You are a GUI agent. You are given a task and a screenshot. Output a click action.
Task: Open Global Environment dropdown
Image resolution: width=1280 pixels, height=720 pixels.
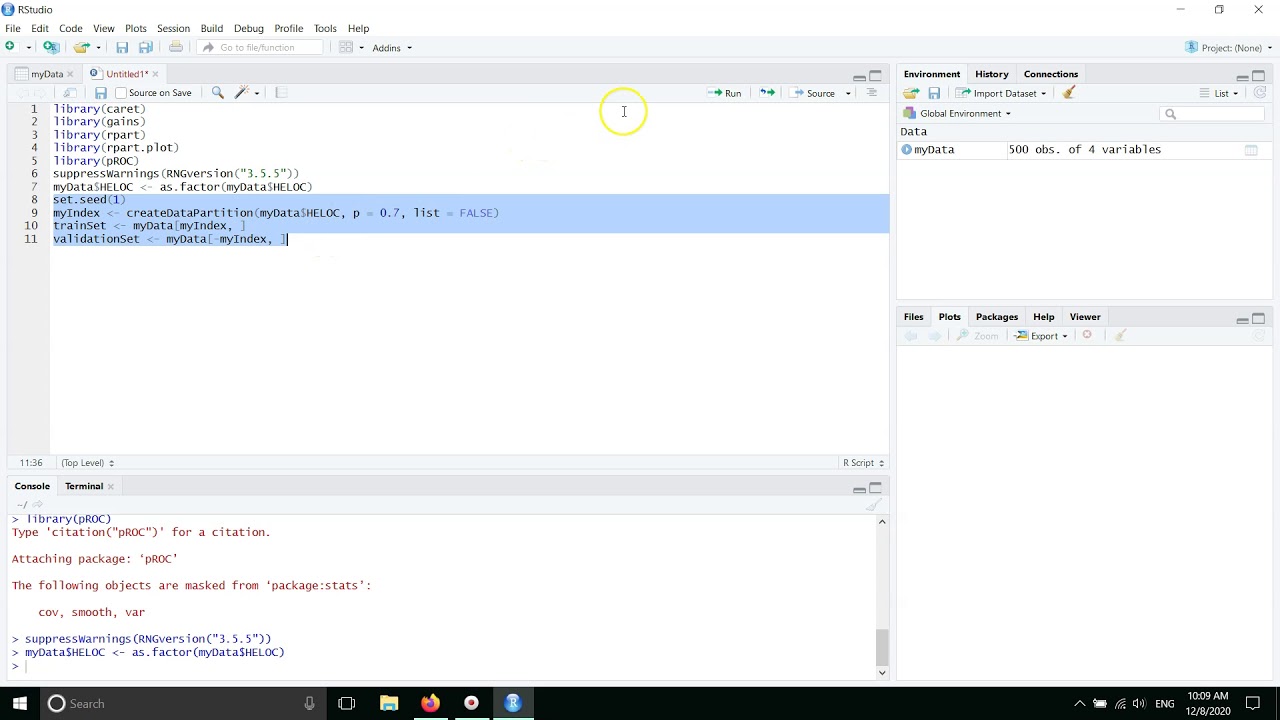(x=958, y=113)
